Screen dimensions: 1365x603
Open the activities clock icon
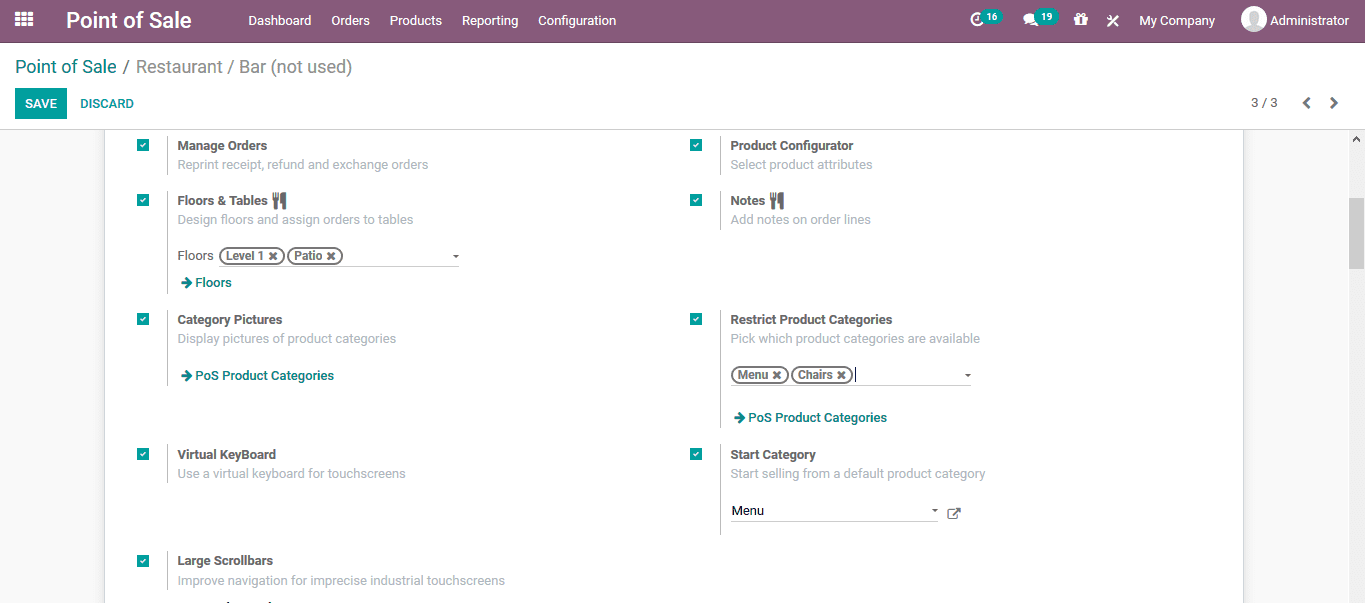(978, 19)
